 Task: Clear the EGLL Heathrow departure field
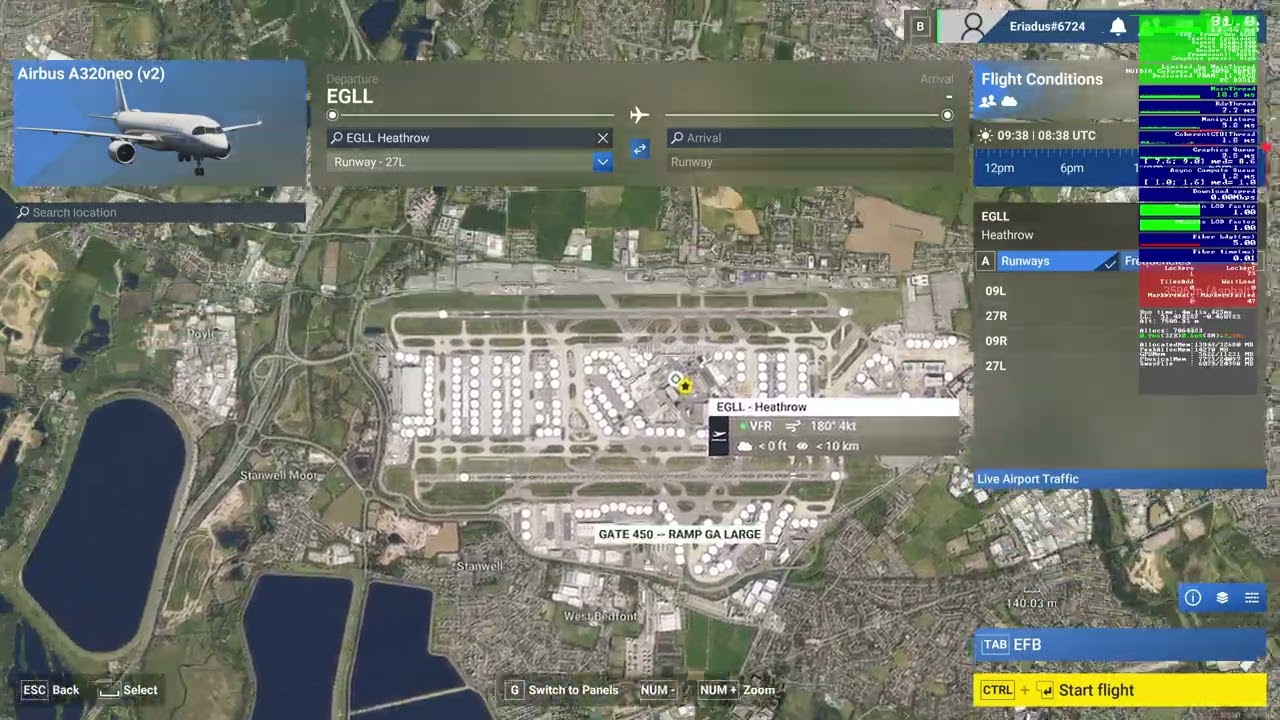(x=603, y=138)
